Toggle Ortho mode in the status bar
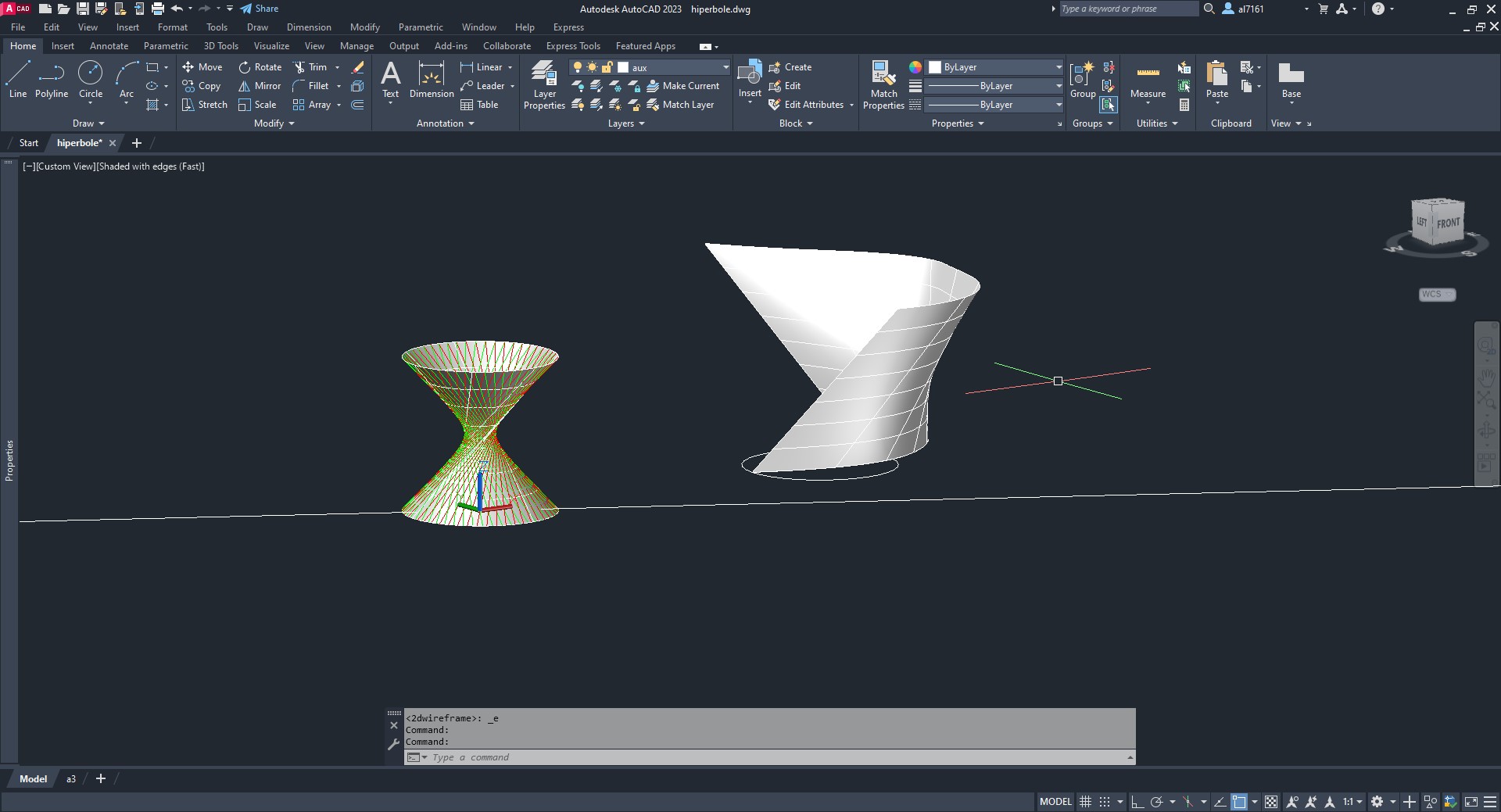The image size is (1501, 812). (x=1137, y=802)
